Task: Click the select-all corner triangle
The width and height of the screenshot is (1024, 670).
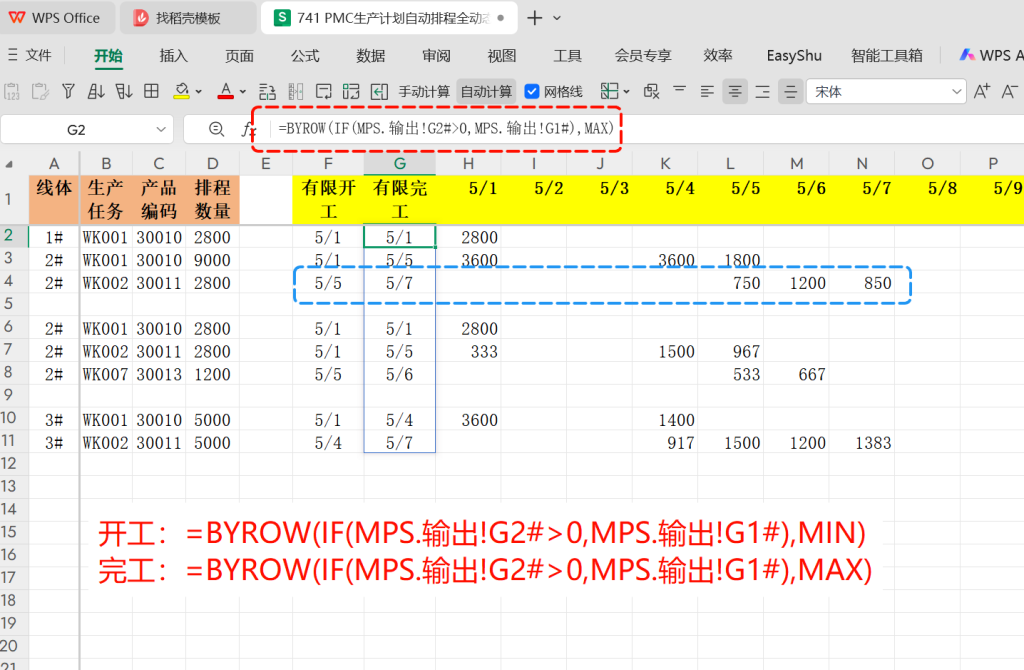Action: click(x=9, y=164)
